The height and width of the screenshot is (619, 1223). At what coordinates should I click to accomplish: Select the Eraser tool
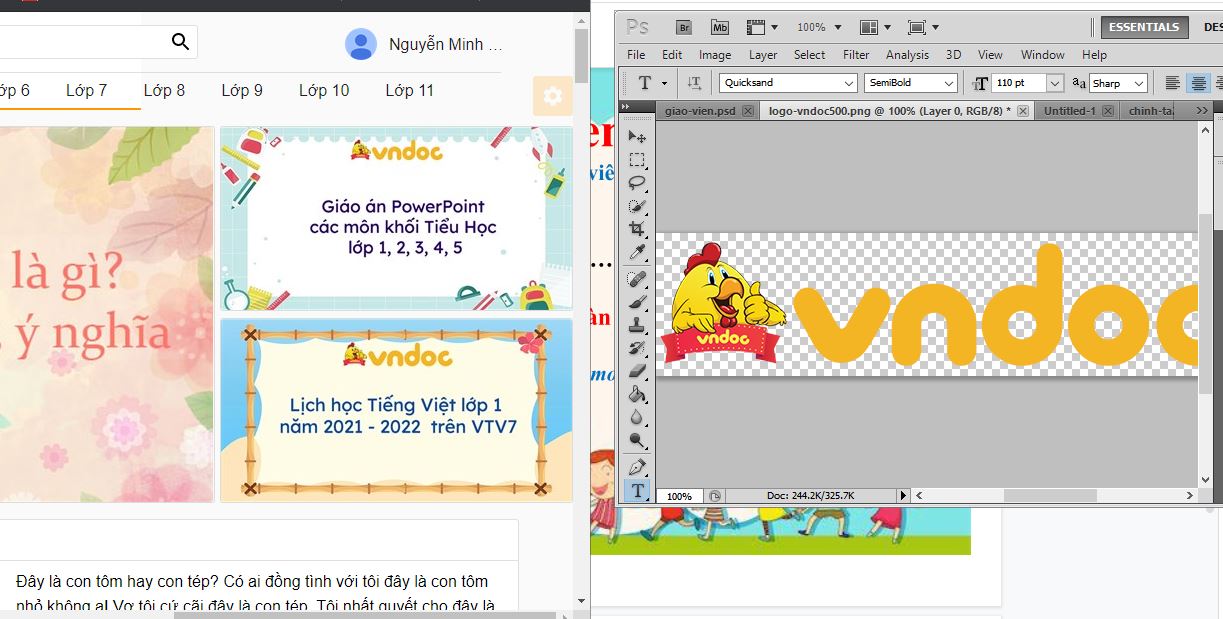(x=637, y=371)
